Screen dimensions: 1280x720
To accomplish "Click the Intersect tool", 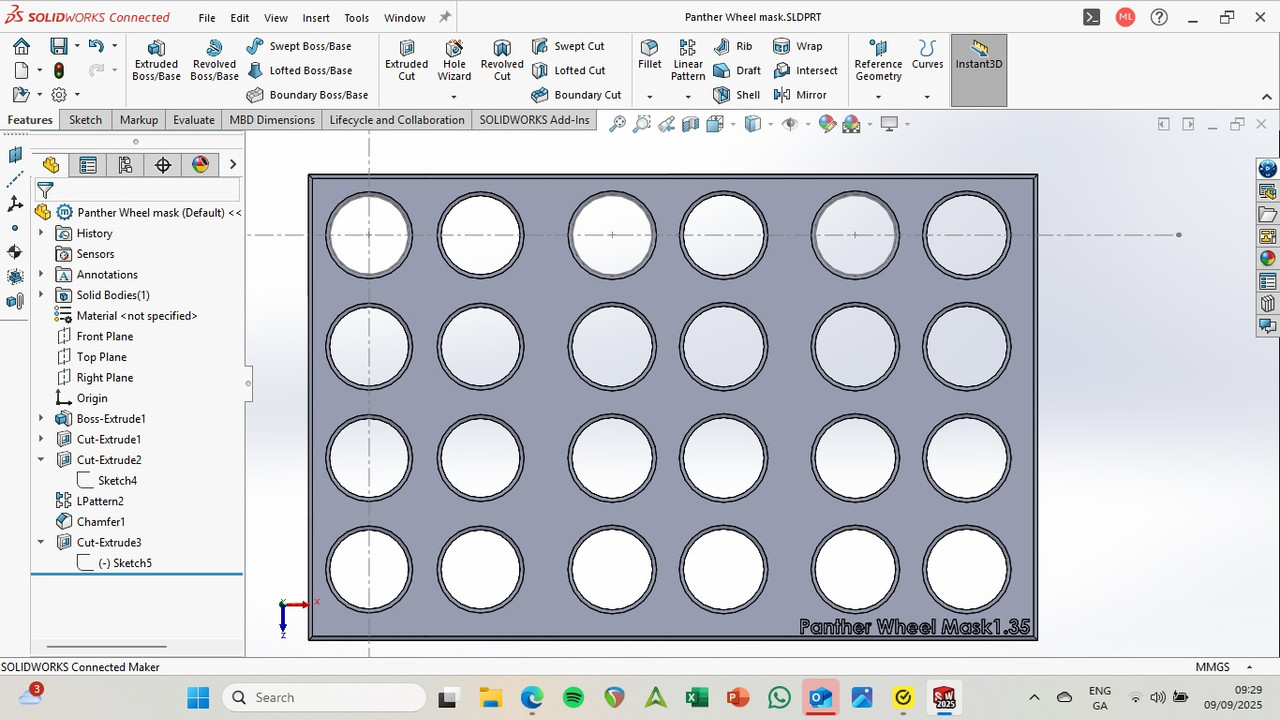I will [805, 71].
